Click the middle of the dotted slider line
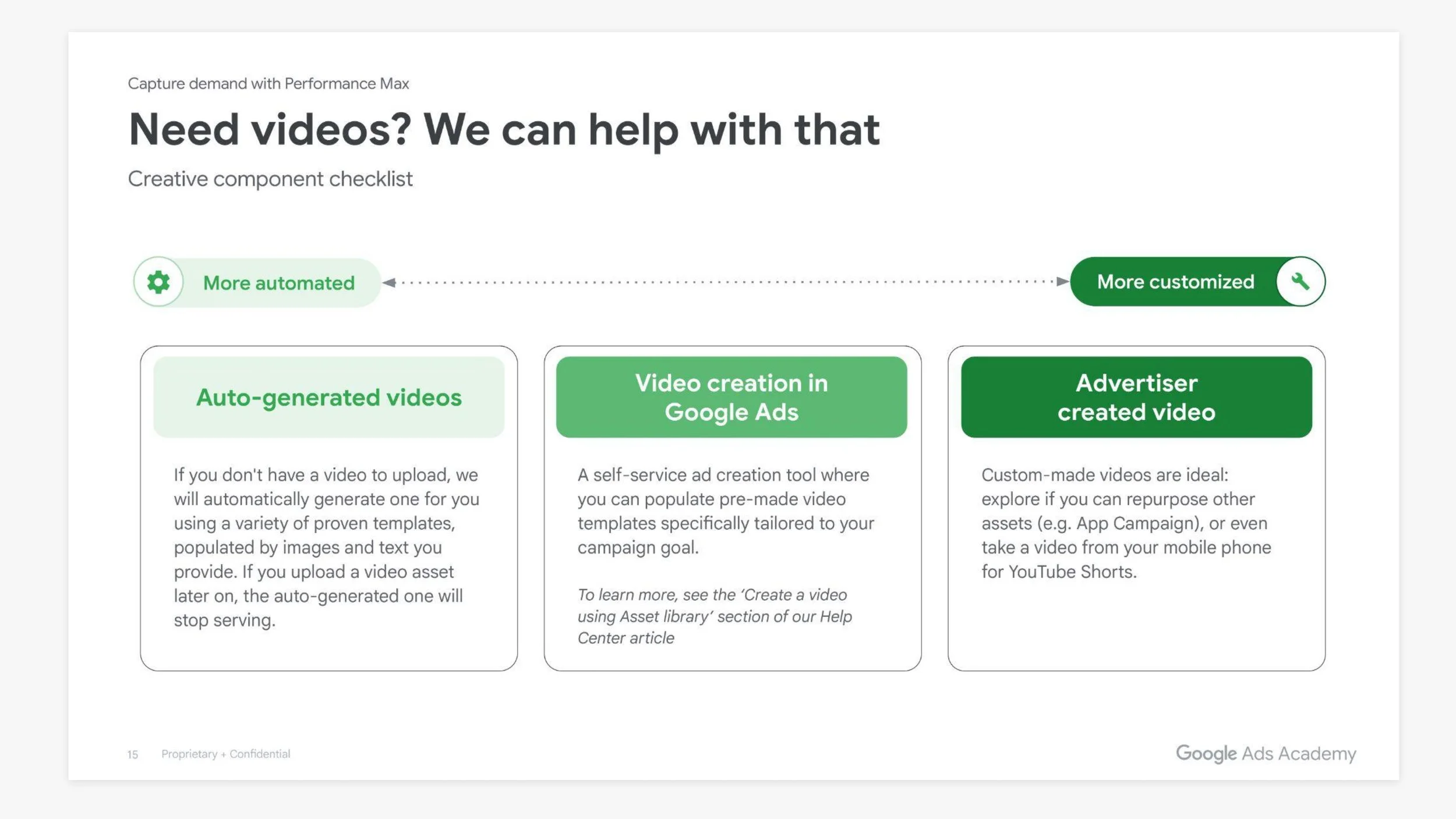Viewport: 1456px width, 819px height. [x=726, y=282]
